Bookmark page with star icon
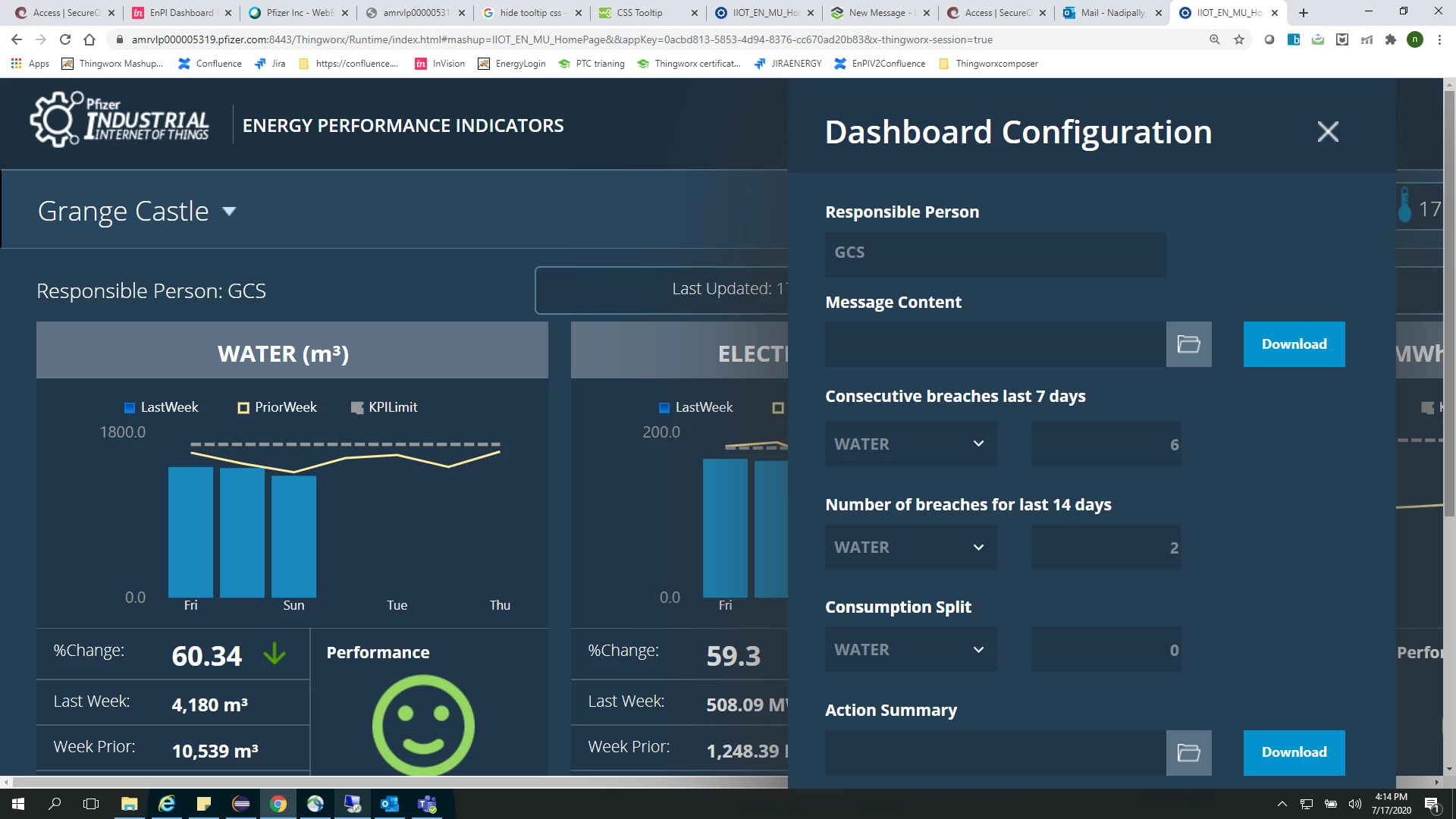Screen dimensions: 1456x819 pos(1239,39)
